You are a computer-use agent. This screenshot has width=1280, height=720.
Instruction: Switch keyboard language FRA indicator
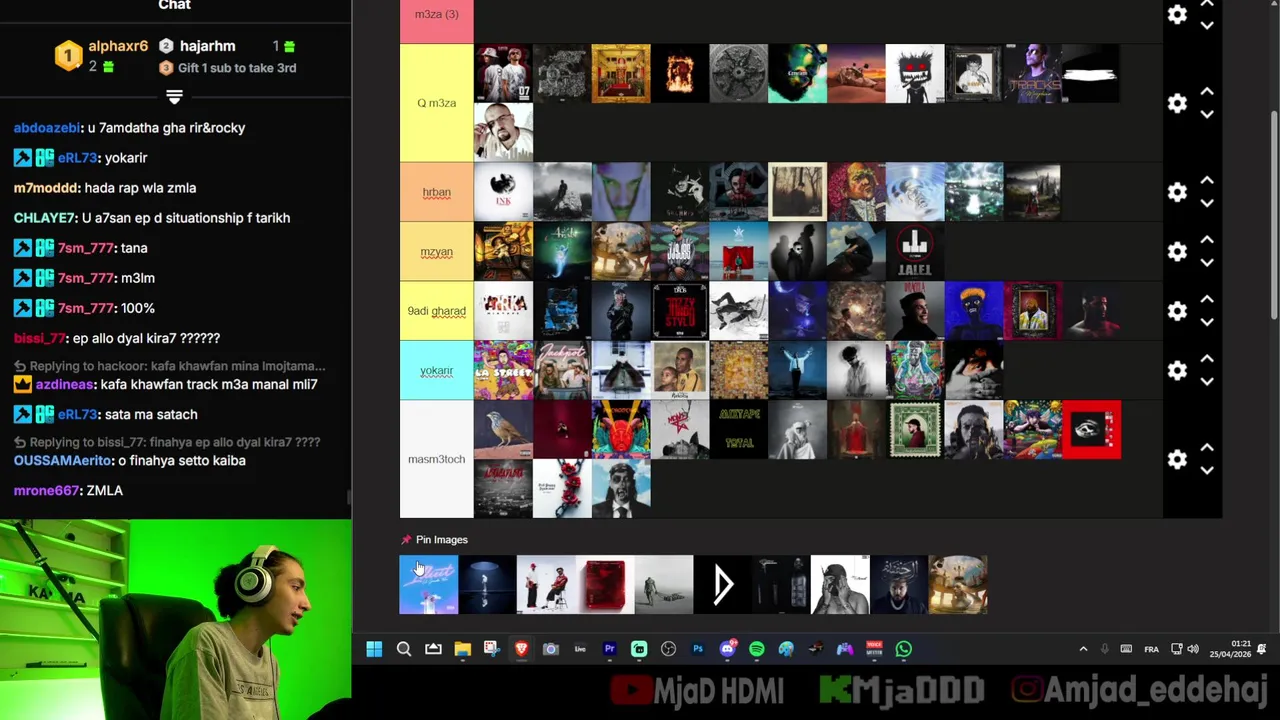tap(1151, 649)
